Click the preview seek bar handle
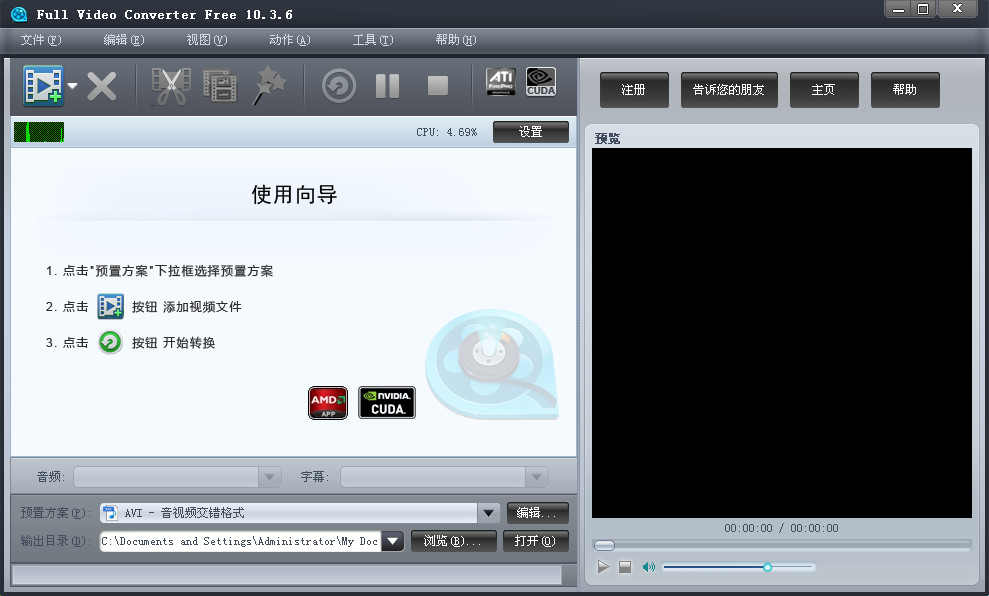 point(604,545)
